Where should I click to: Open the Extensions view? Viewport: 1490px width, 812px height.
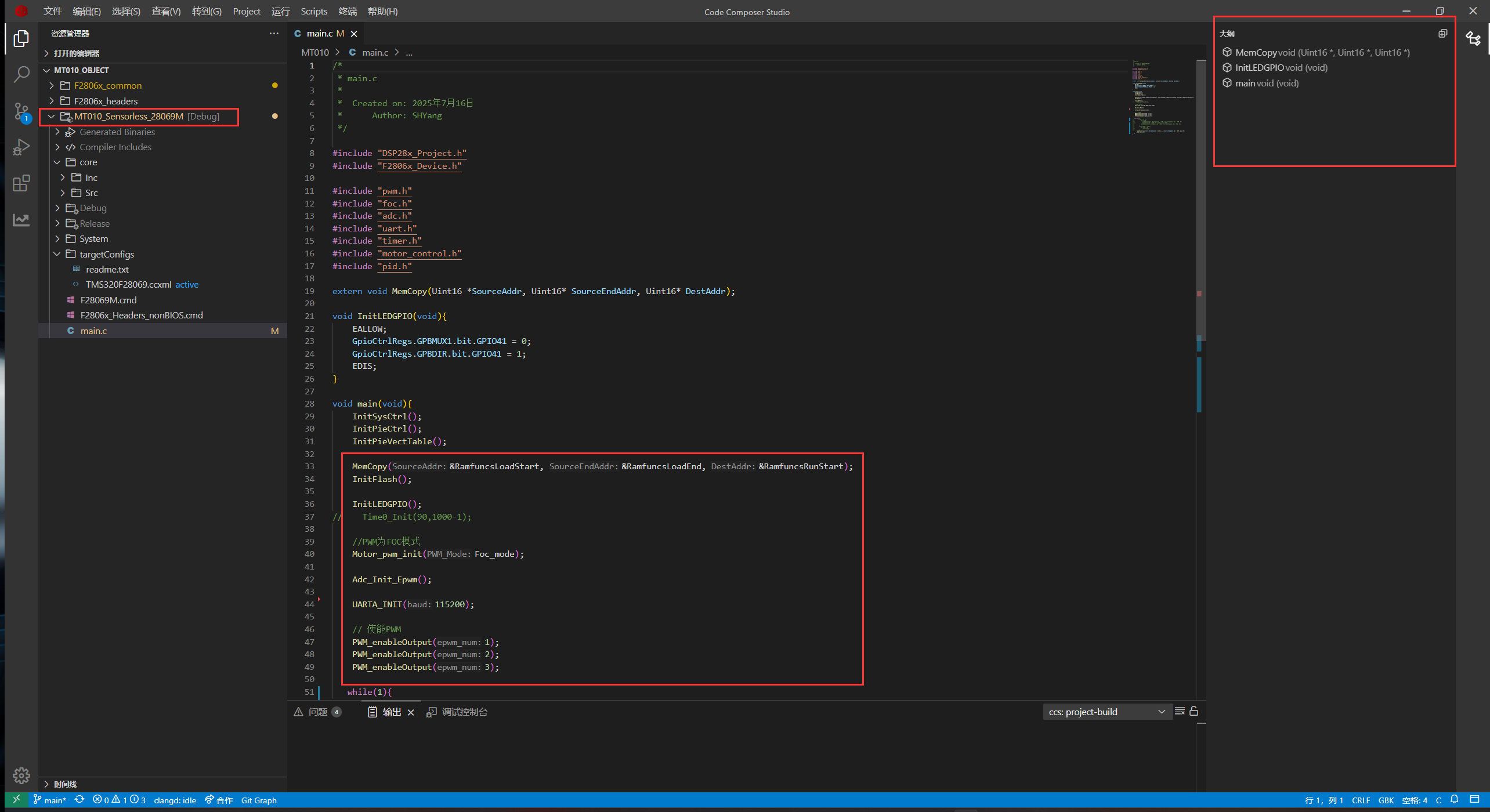[21, 184]
